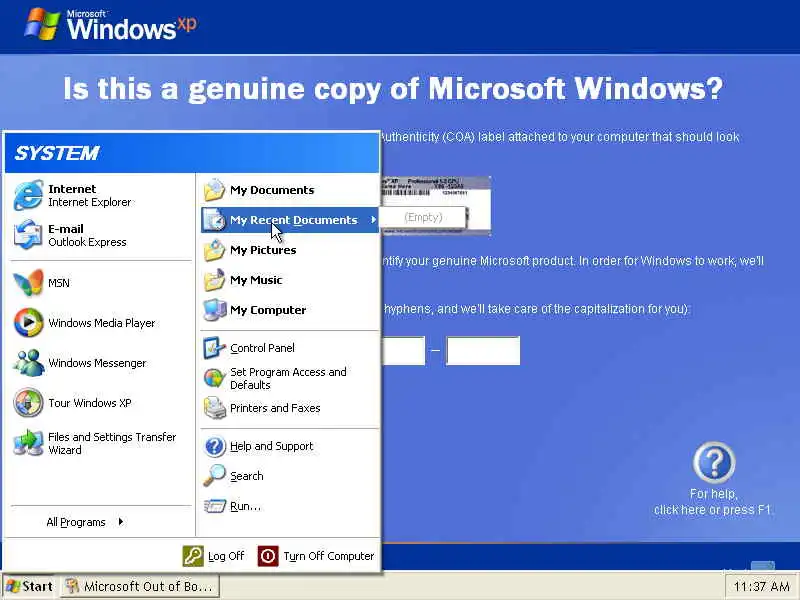Open Files and Settings Transfer Wizard icon

(x=28, y=443)
